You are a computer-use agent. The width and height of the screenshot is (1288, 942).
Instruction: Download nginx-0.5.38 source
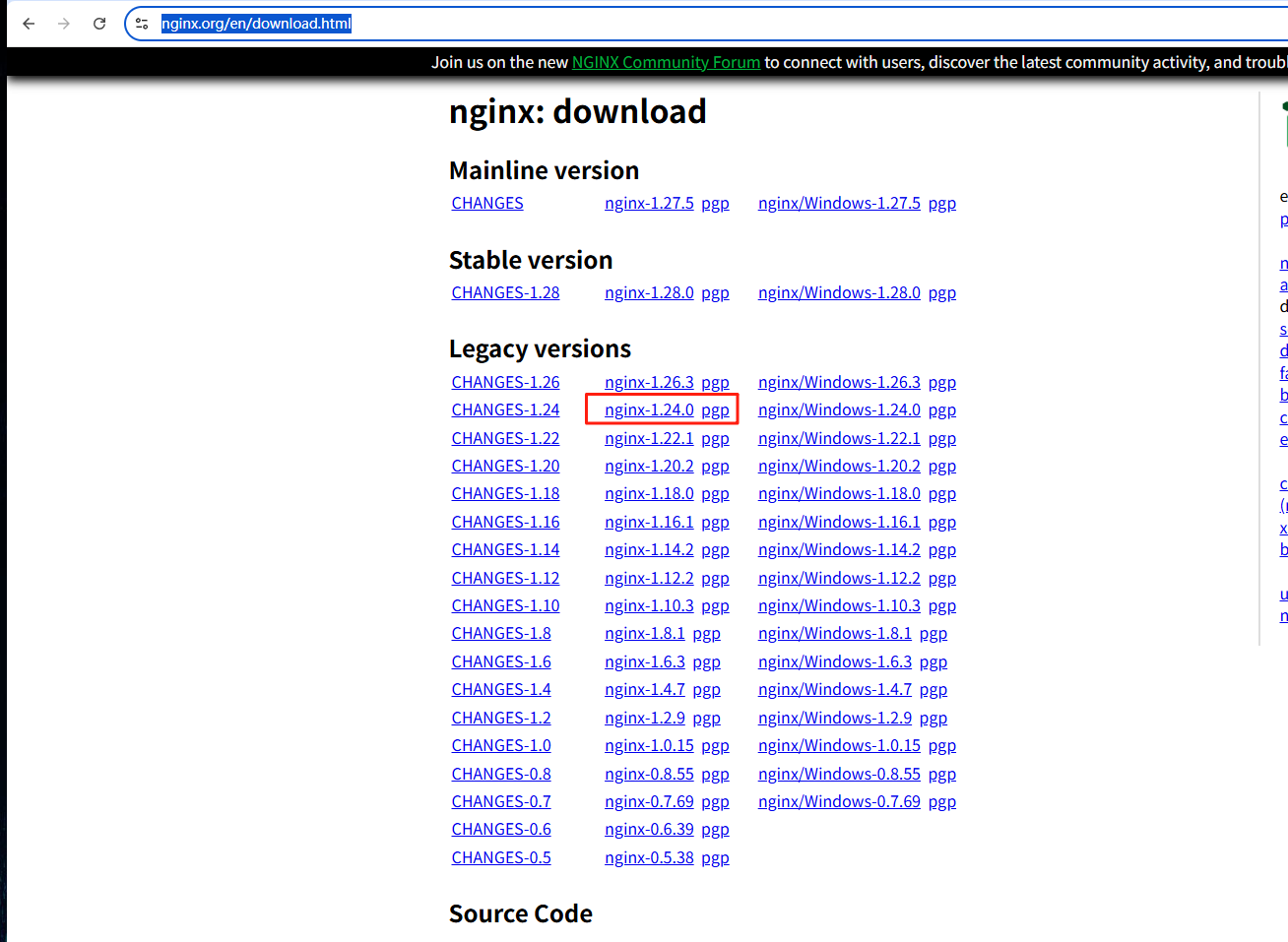tap(649, 857)
